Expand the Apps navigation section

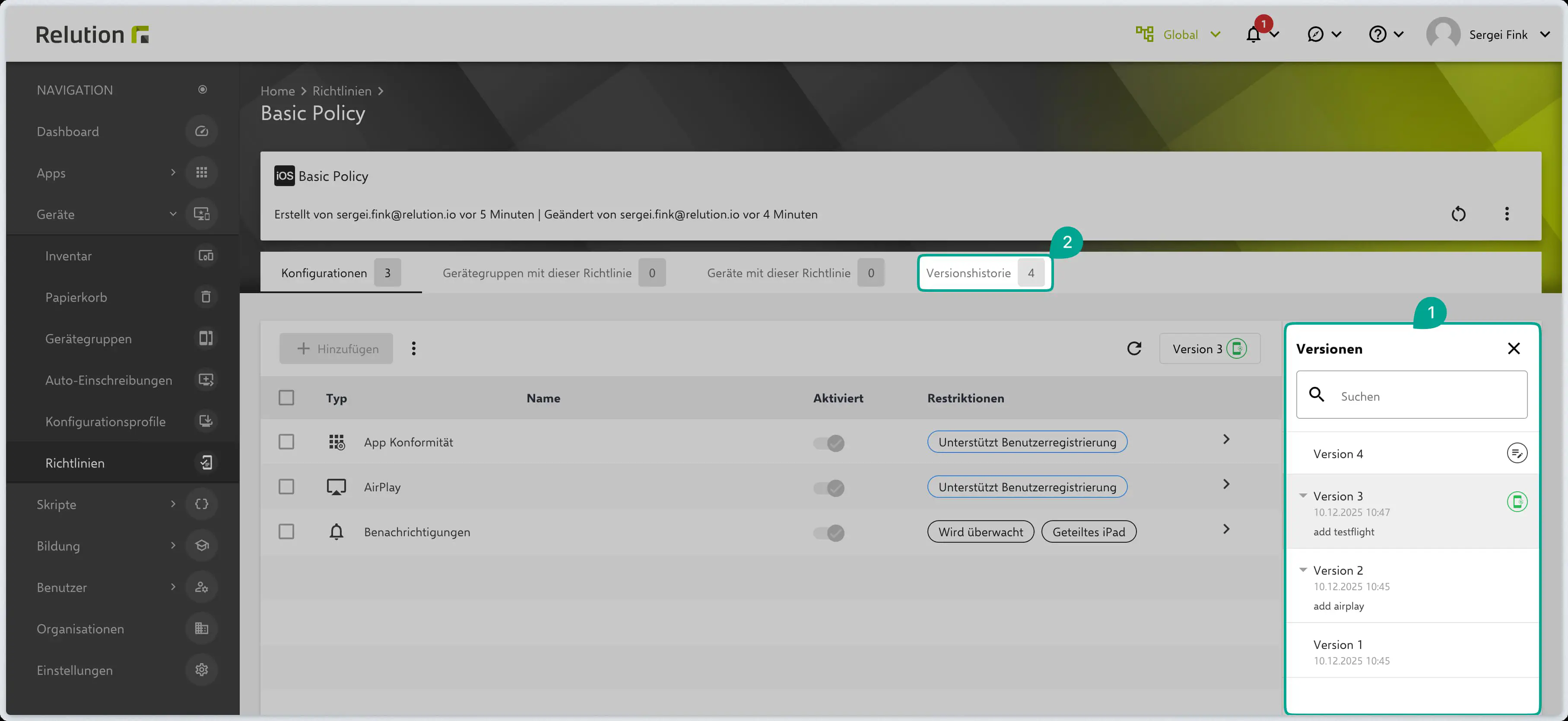tap(173, 173)
